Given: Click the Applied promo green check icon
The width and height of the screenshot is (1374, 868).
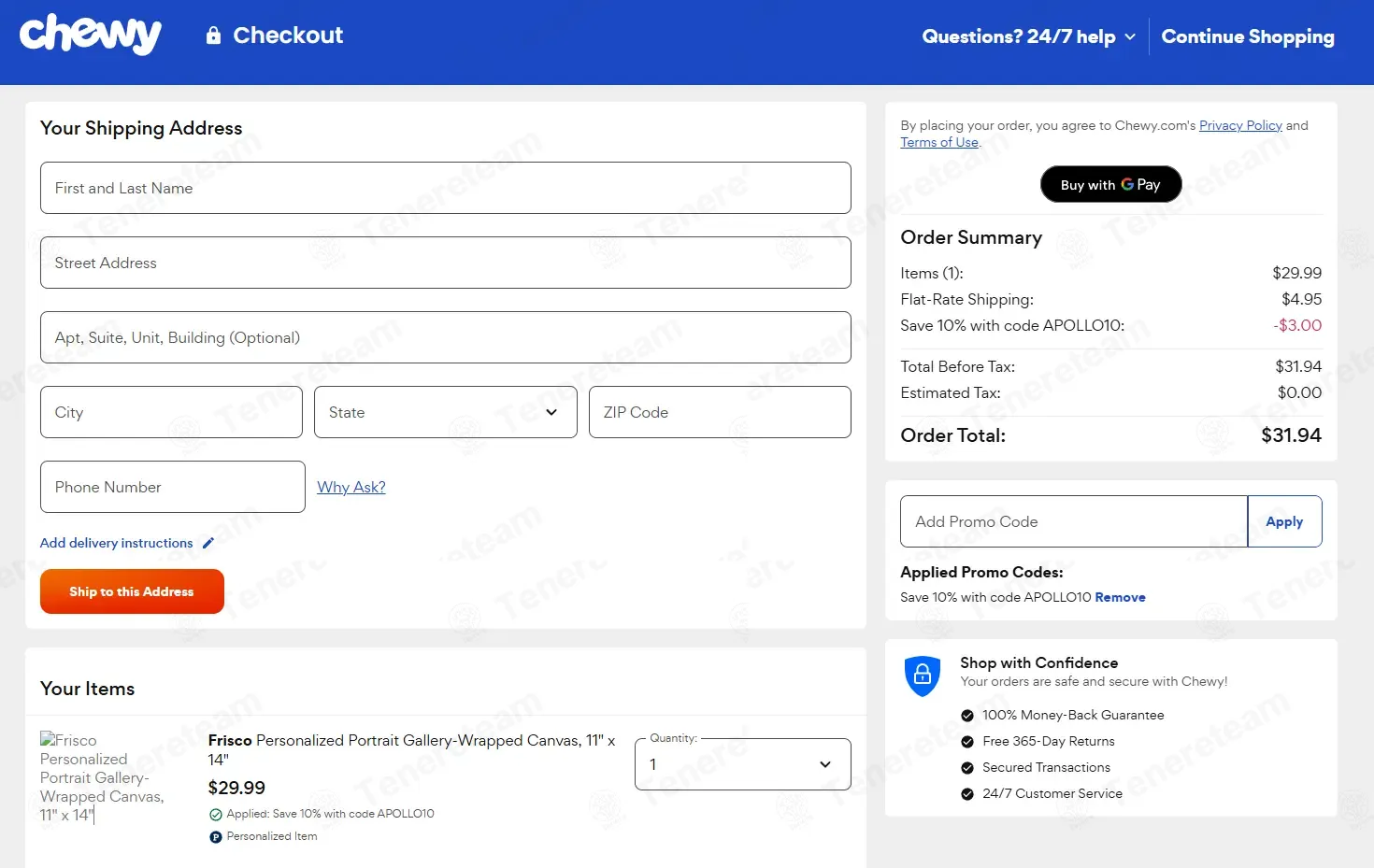Looking at the screenshot, I should tap(216, 814).
